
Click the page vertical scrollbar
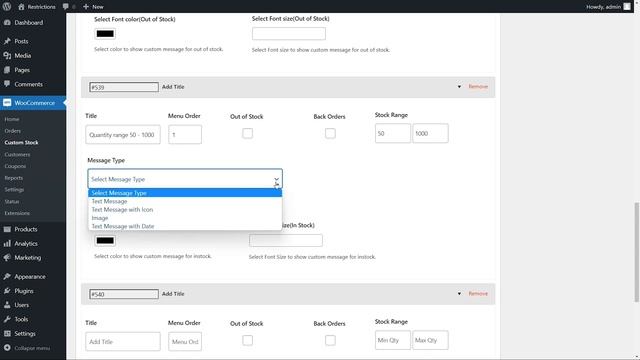pos(636,252)
